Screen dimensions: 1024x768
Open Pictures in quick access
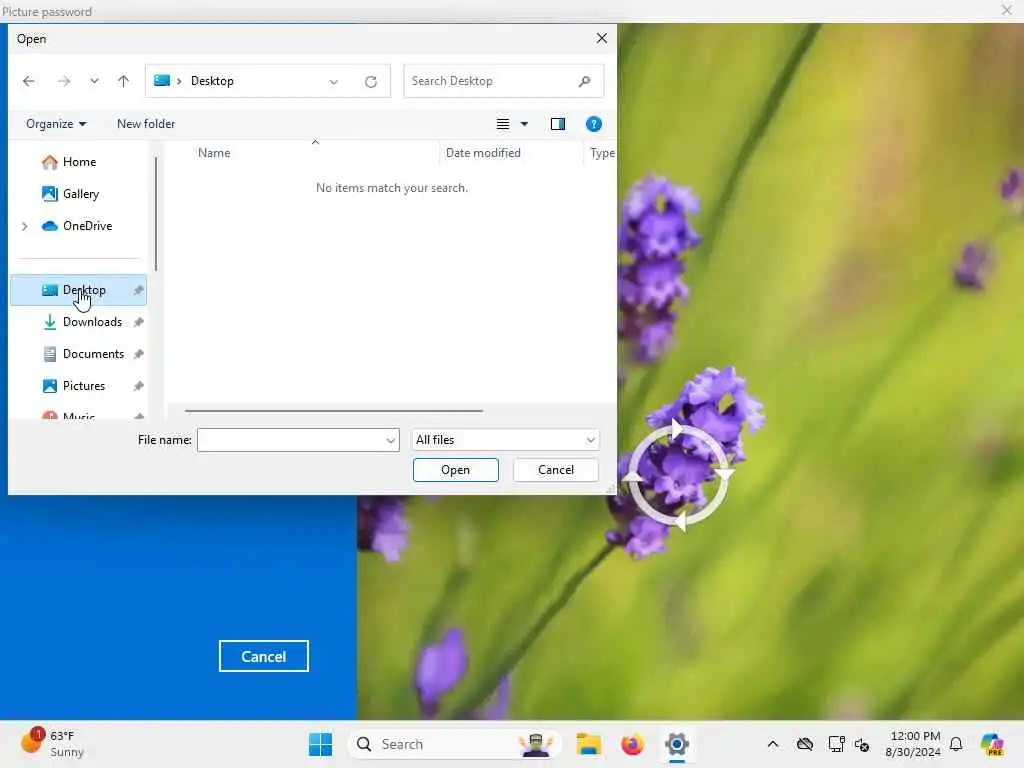pyautogui.click(x=84, y=386)
